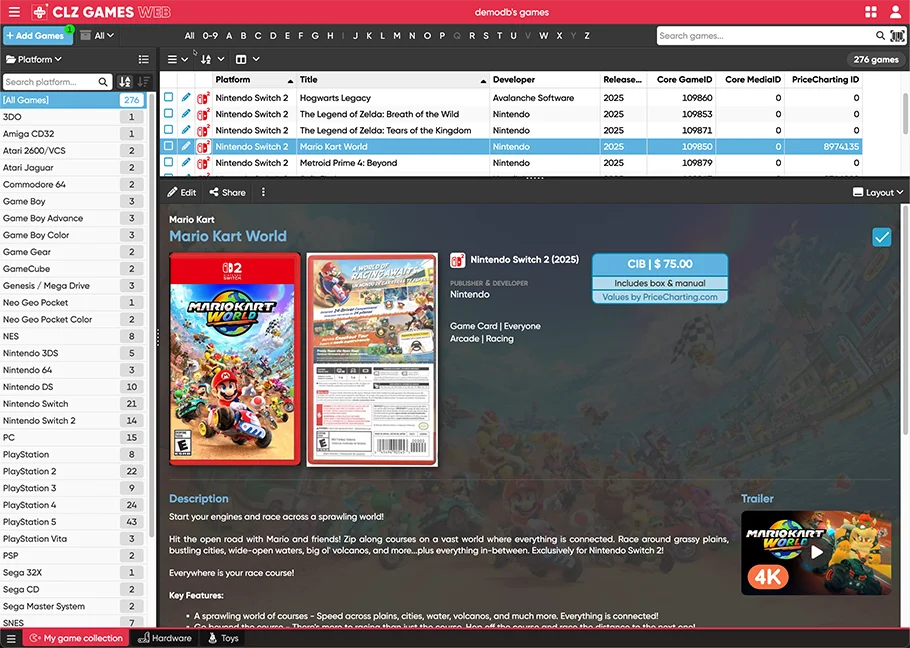
Task: Check Tears of the Kingdom row checkbox
Action: 168,129
